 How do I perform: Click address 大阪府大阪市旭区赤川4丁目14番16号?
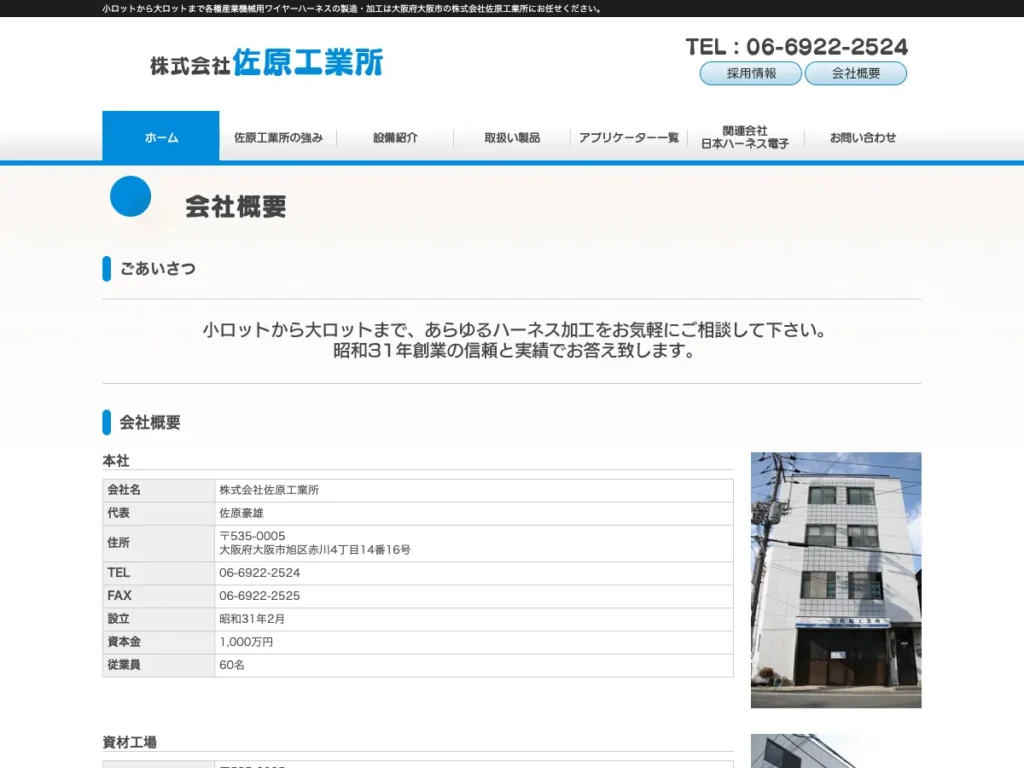(315, 550)
